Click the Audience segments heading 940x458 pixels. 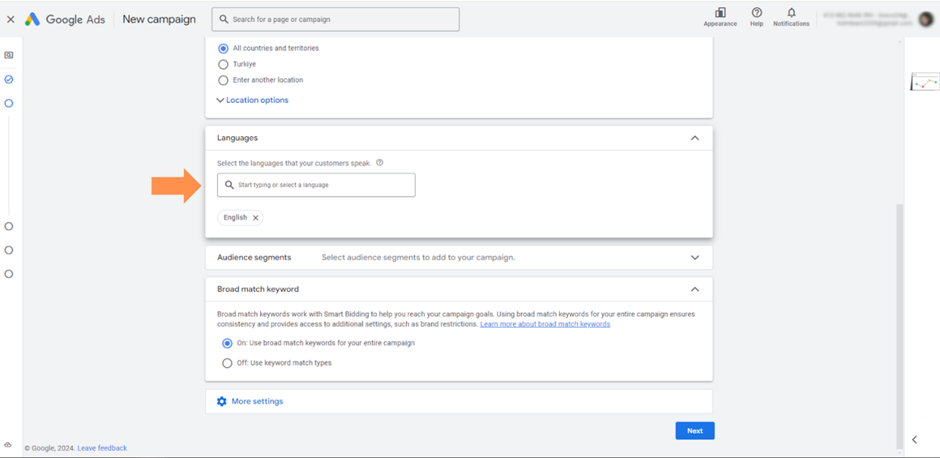[254, 258]
